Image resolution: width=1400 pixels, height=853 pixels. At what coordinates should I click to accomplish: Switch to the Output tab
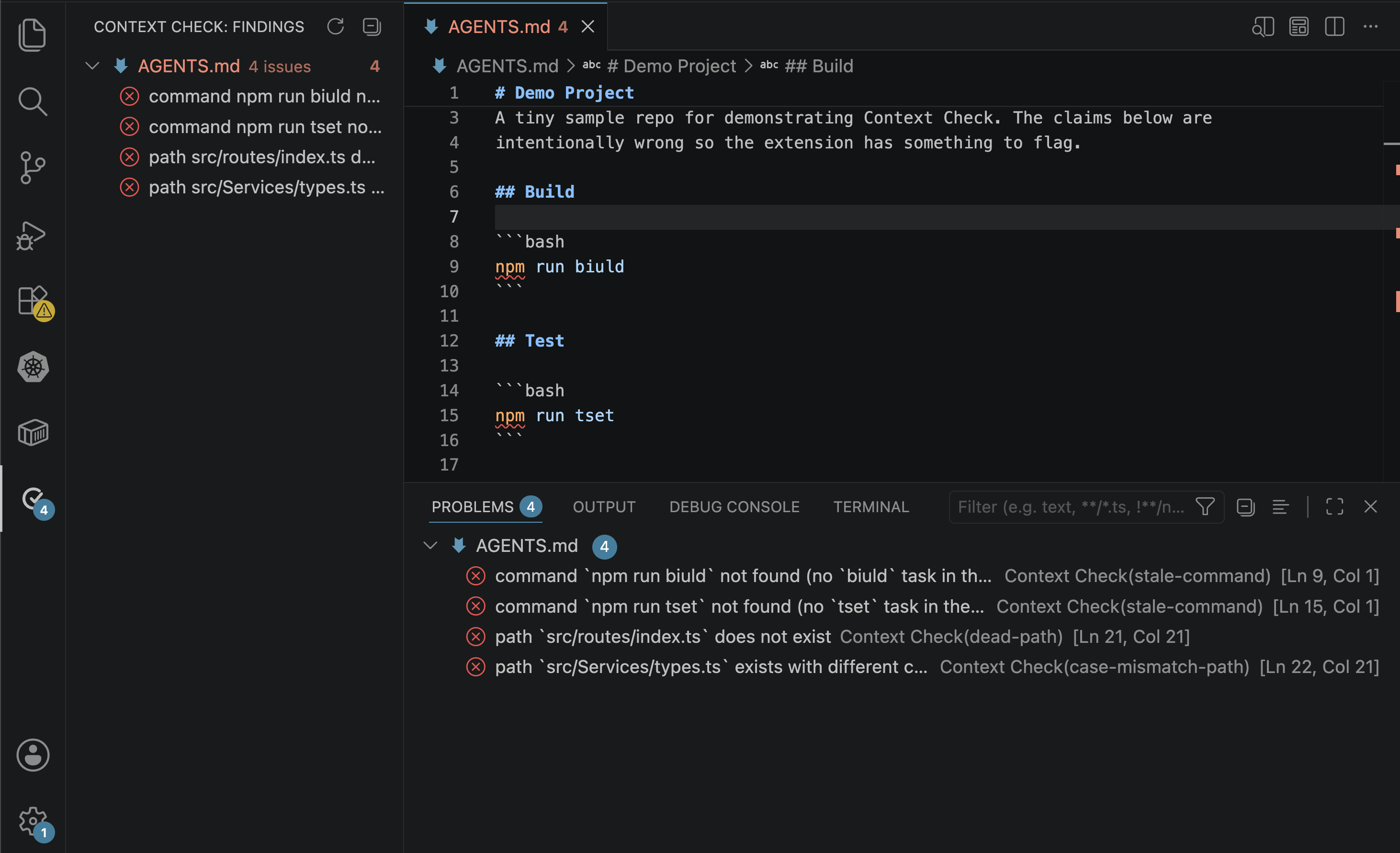pyautogui.click(x=604, y=506)
